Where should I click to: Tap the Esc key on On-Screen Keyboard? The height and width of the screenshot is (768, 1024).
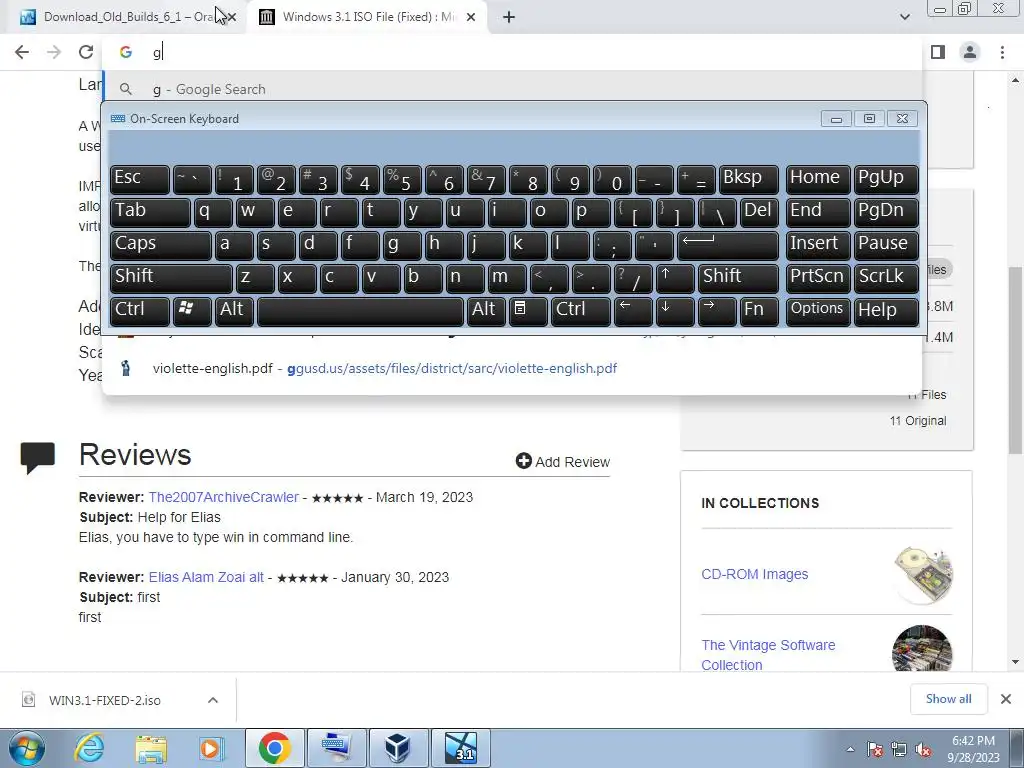(140, 178)
